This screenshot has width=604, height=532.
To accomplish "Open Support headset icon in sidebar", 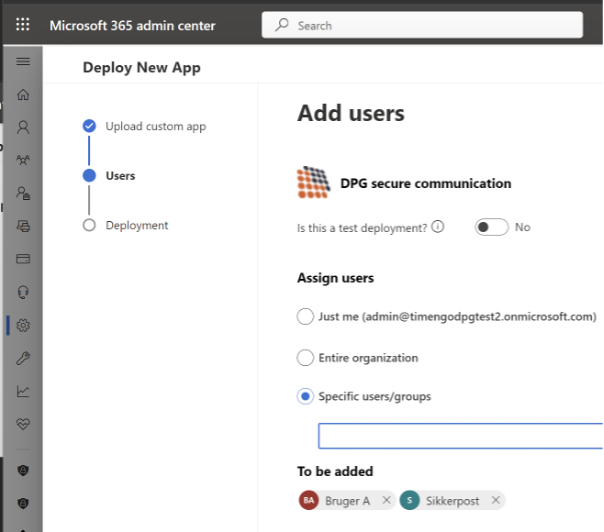I will [x=23, y=292].
